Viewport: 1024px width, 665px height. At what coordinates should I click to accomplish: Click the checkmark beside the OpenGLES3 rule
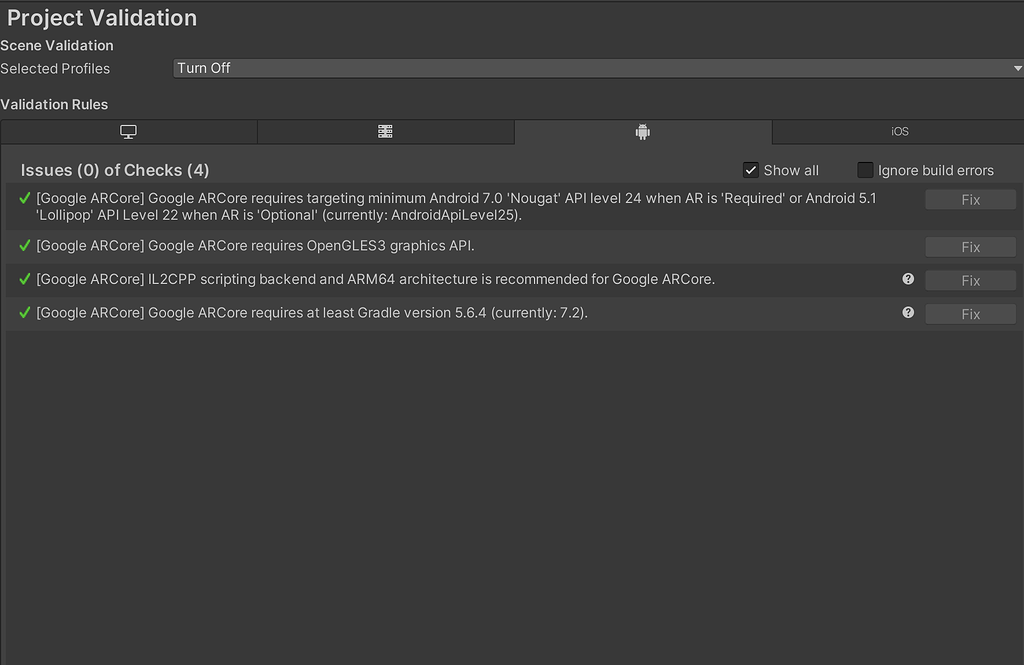(24, 246)
